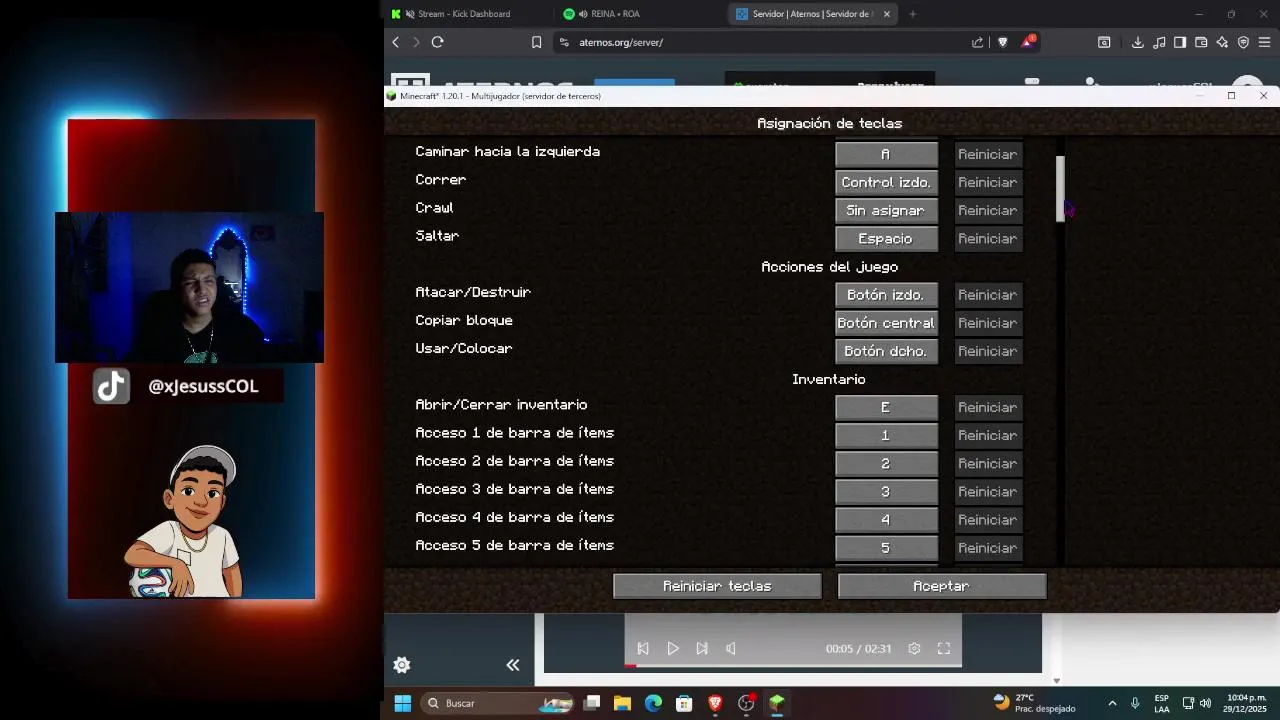Image resolution: width=1280 pixels, height=720 pixels.
Task: Open site info icon beside aternos.org URL
Action: coord(564,42)
